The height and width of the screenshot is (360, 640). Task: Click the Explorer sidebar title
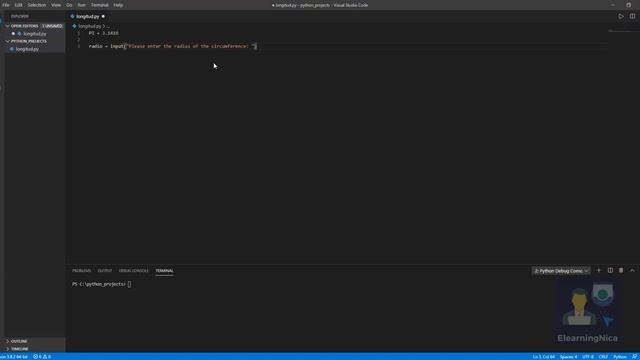coord(20,16)
